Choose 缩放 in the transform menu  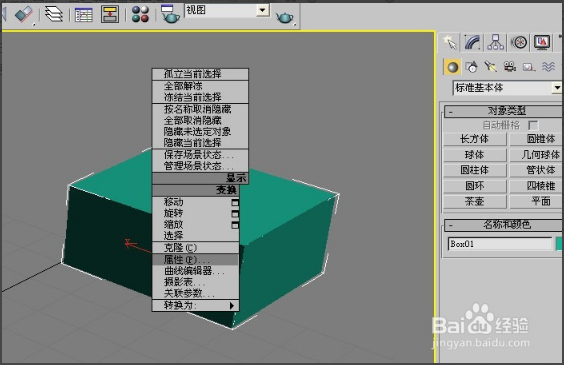point(196,224)
